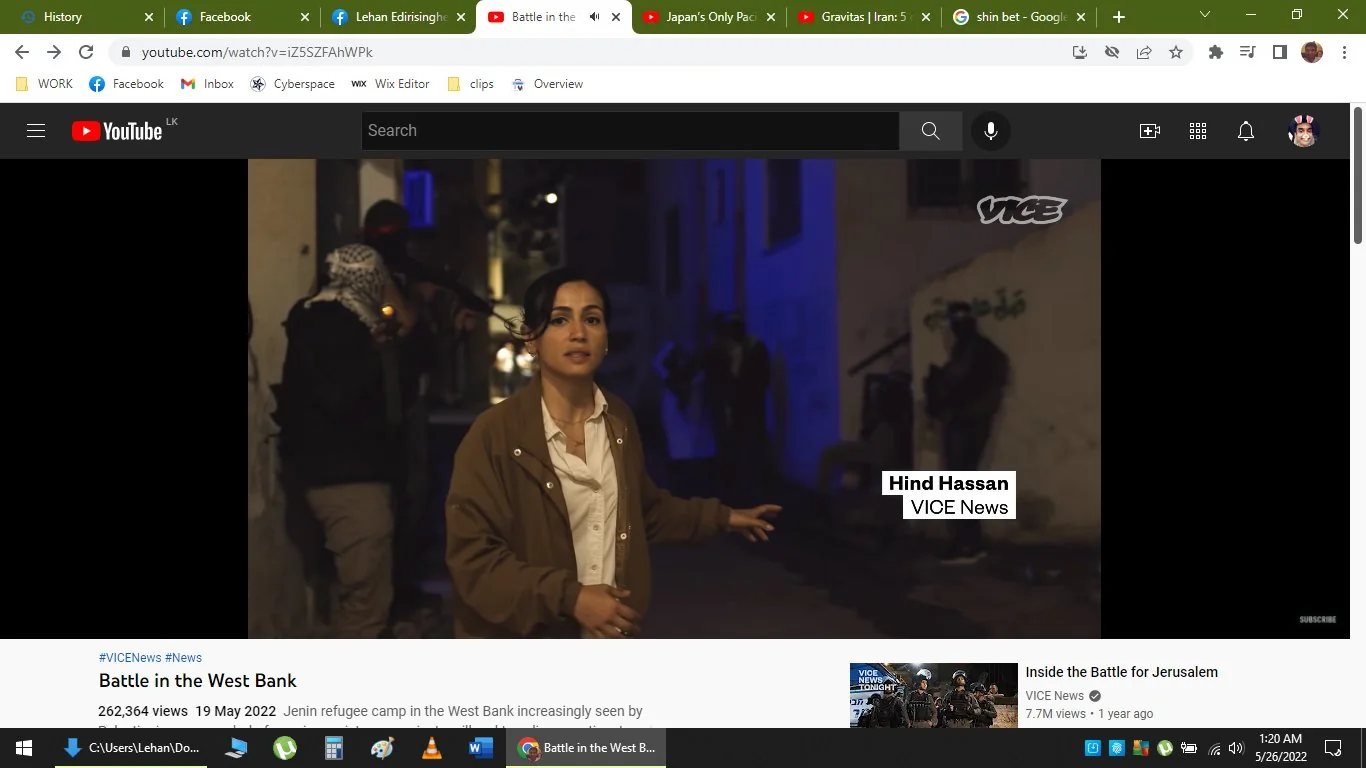
Task: Open the Wix Editor bookmark
Action: pyautogui.click(x=390, y=84)
